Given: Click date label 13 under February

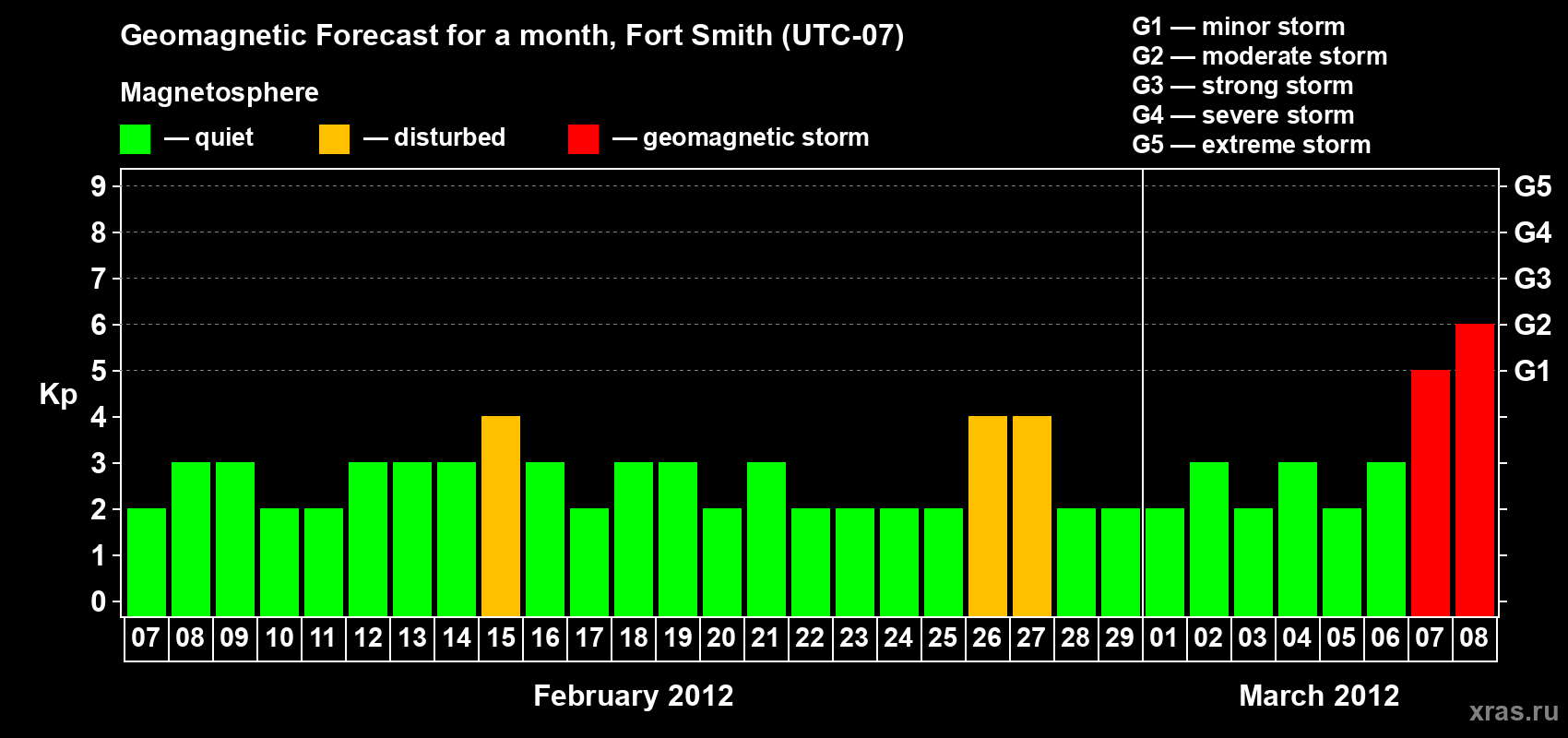Looking at the screenshot, I should pyautogui.click(x=411, y=637).
